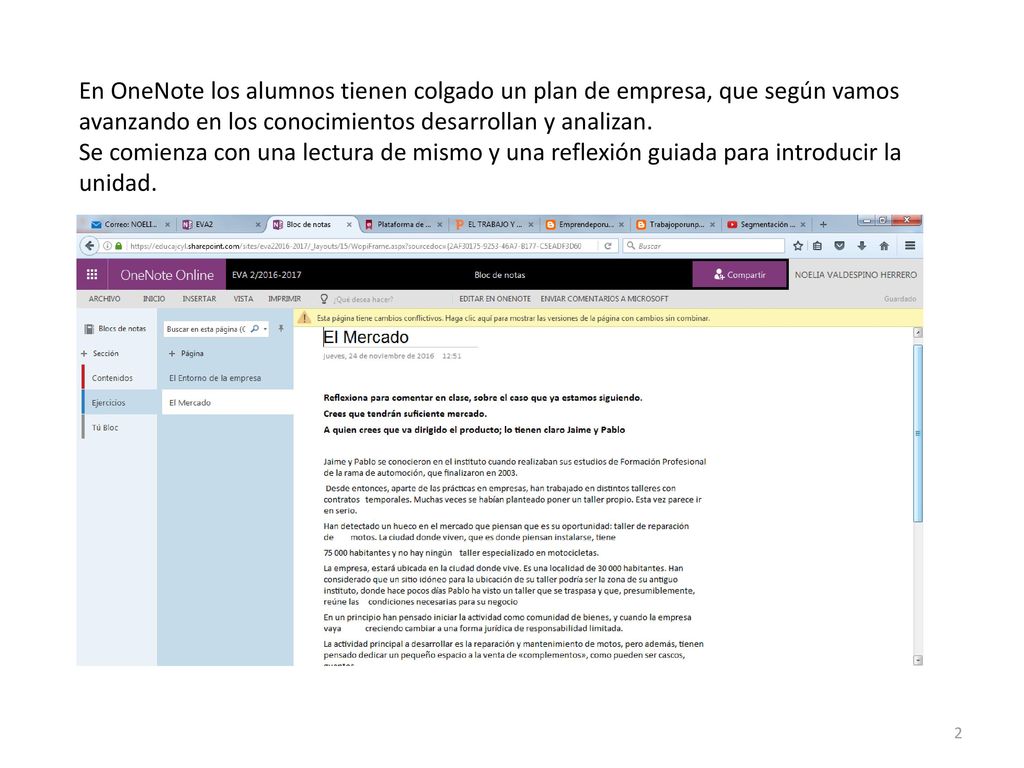Open the OneNote app launcher grid

point(92,275)
